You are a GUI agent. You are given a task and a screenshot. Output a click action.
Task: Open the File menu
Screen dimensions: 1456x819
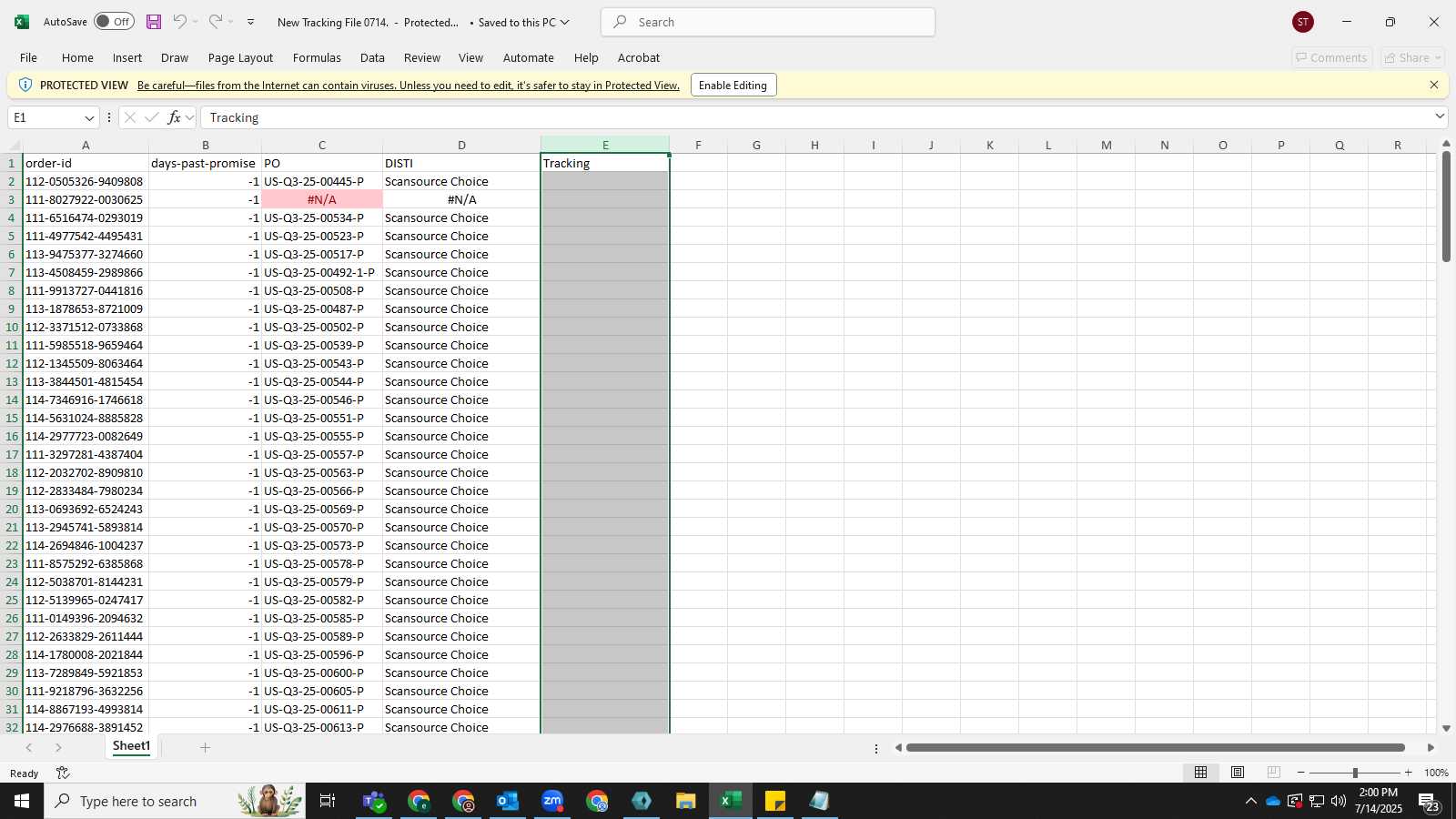(28, 57)
